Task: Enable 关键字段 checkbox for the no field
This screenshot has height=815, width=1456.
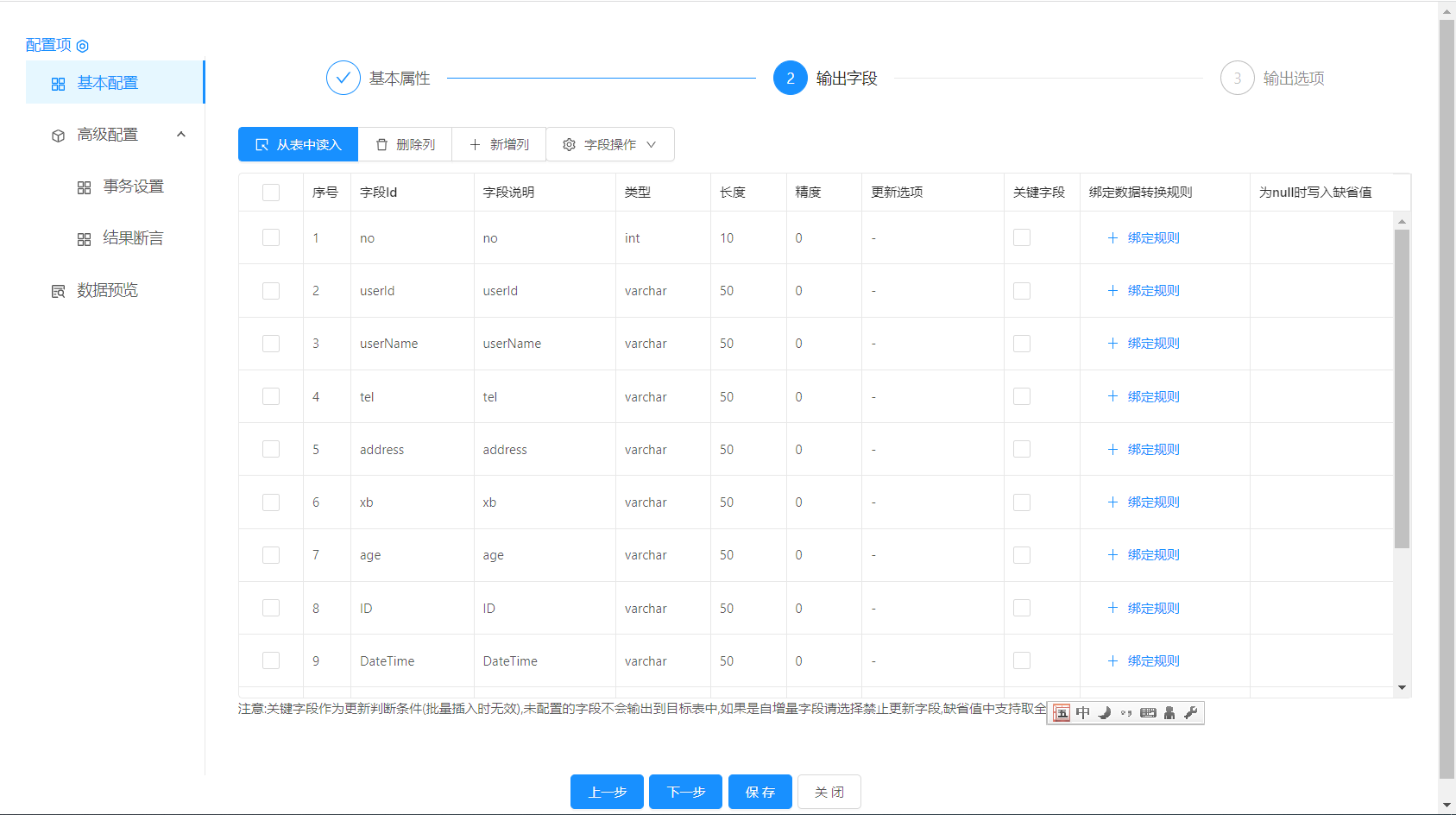Action: (1022, 238)
